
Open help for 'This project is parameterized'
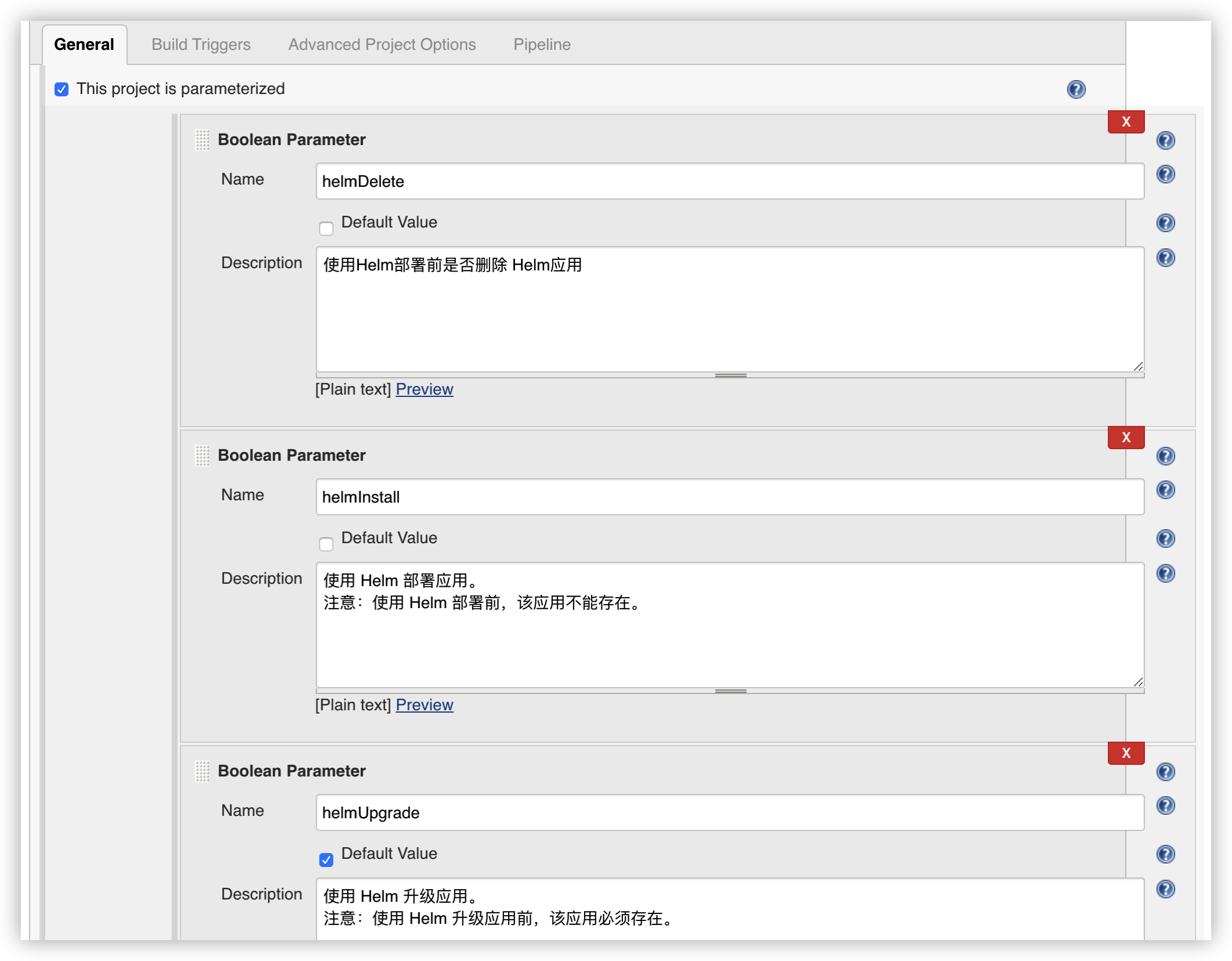point(1076,89)
